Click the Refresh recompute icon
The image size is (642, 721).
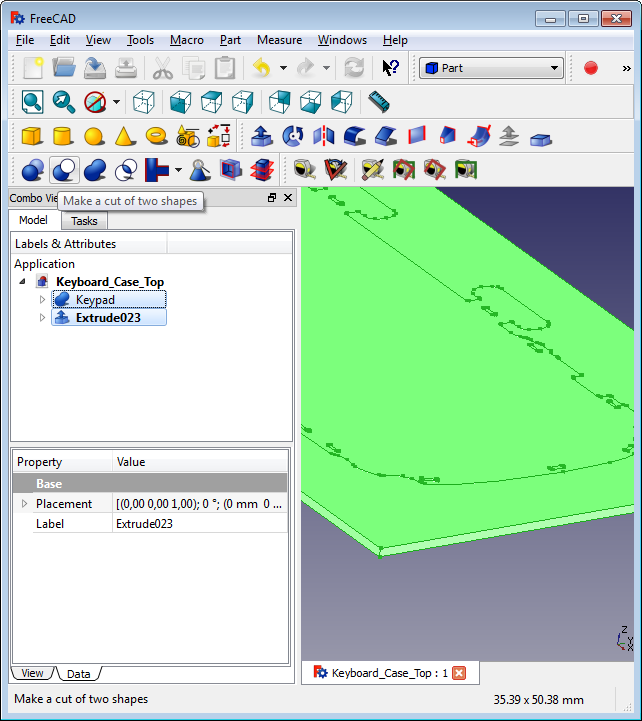coord(354,68)
